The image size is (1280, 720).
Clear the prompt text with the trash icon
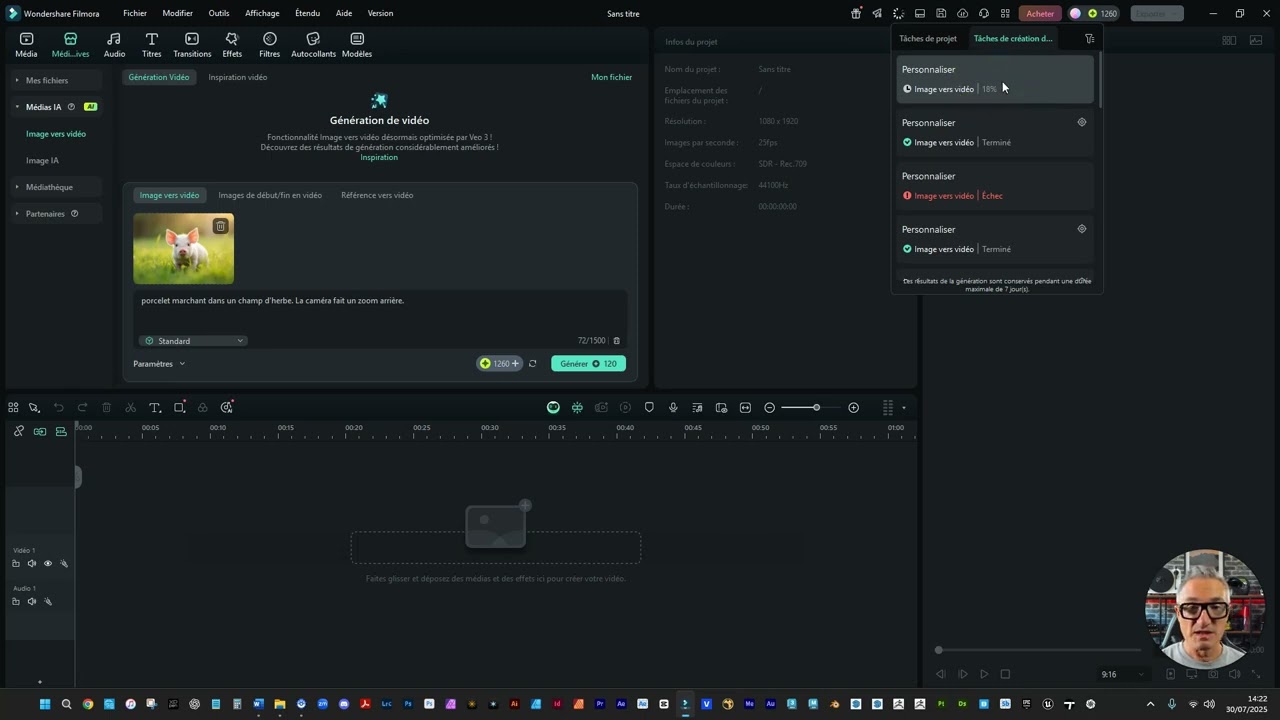click(x=616, y=341)
